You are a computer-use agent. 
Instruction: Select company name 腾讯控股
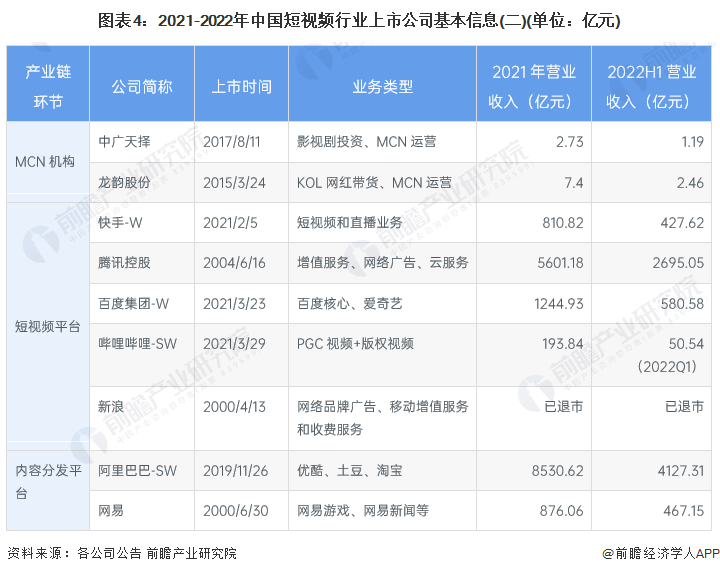(124, 263)
